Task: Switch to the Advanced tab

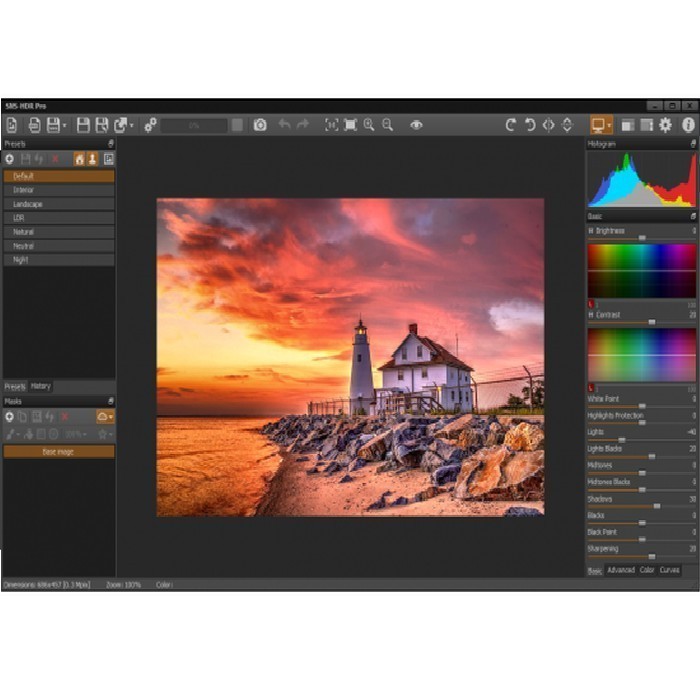Action: point(621,571)
